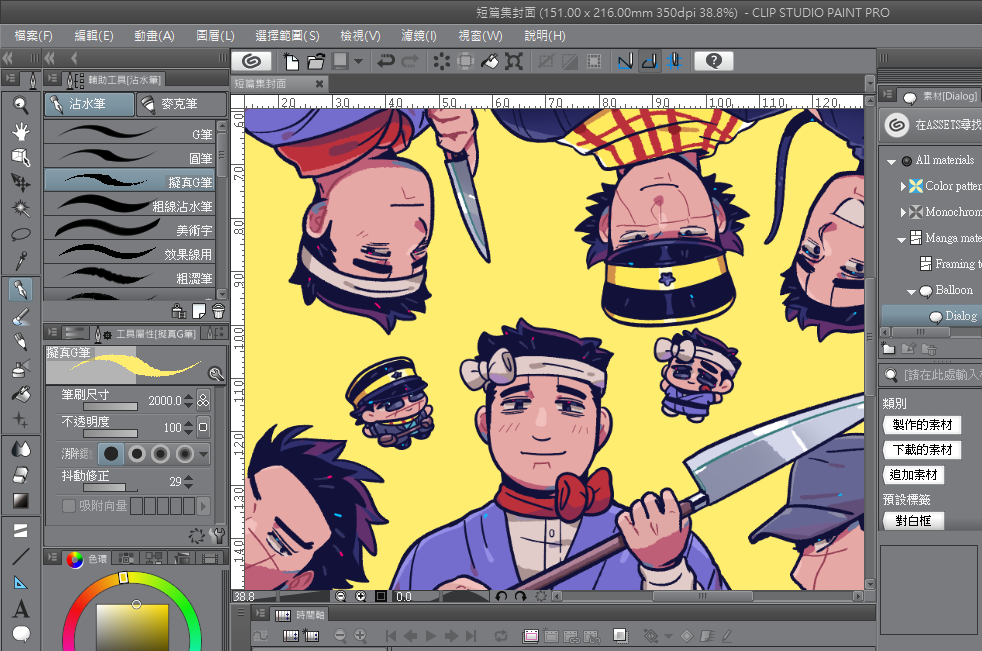Open the anti-aliasing dropdown arrow
The width and height of the screenshot is (982, 651).
pos(204,454)
